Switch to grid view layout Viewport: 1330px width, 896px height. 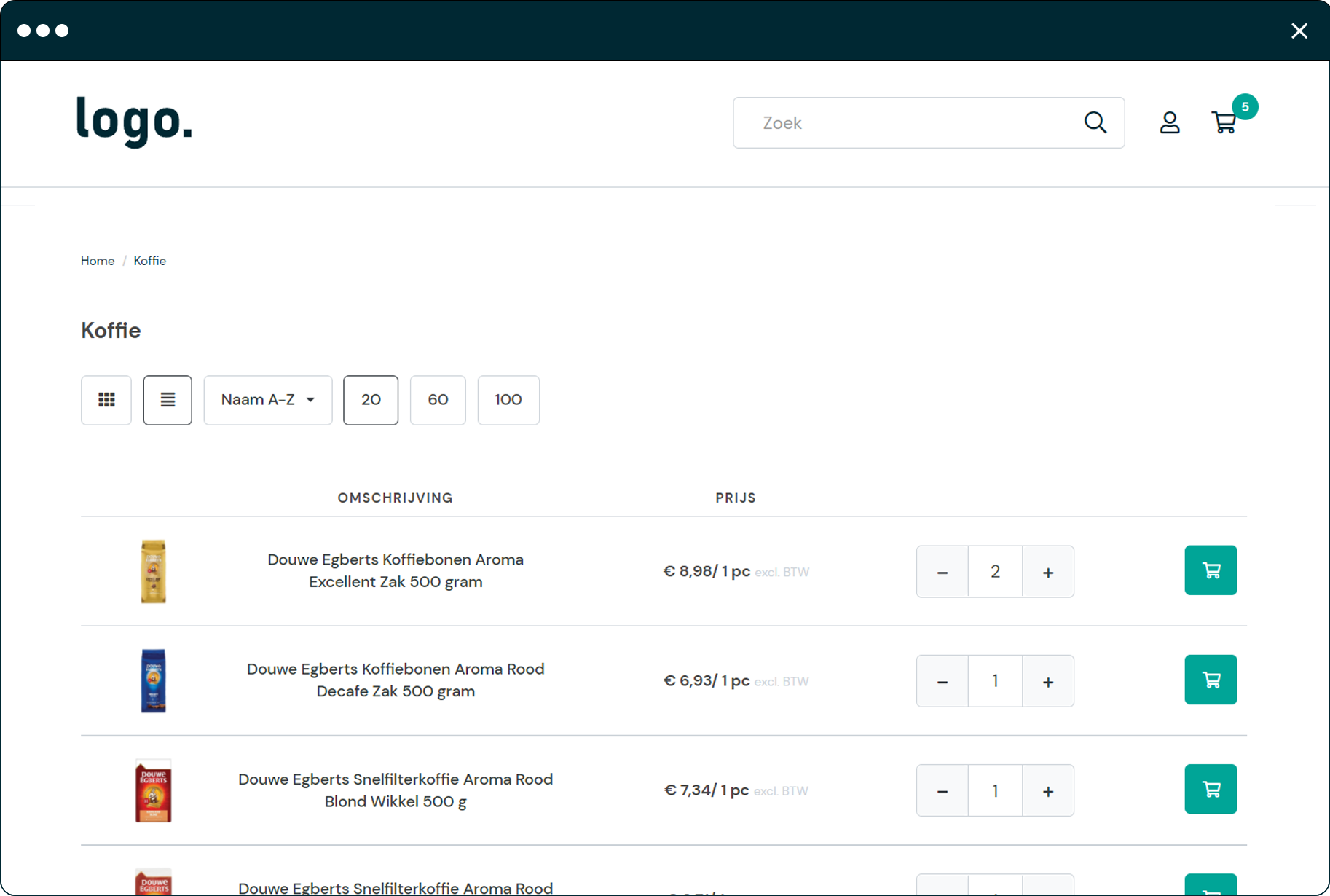(106, 400)
